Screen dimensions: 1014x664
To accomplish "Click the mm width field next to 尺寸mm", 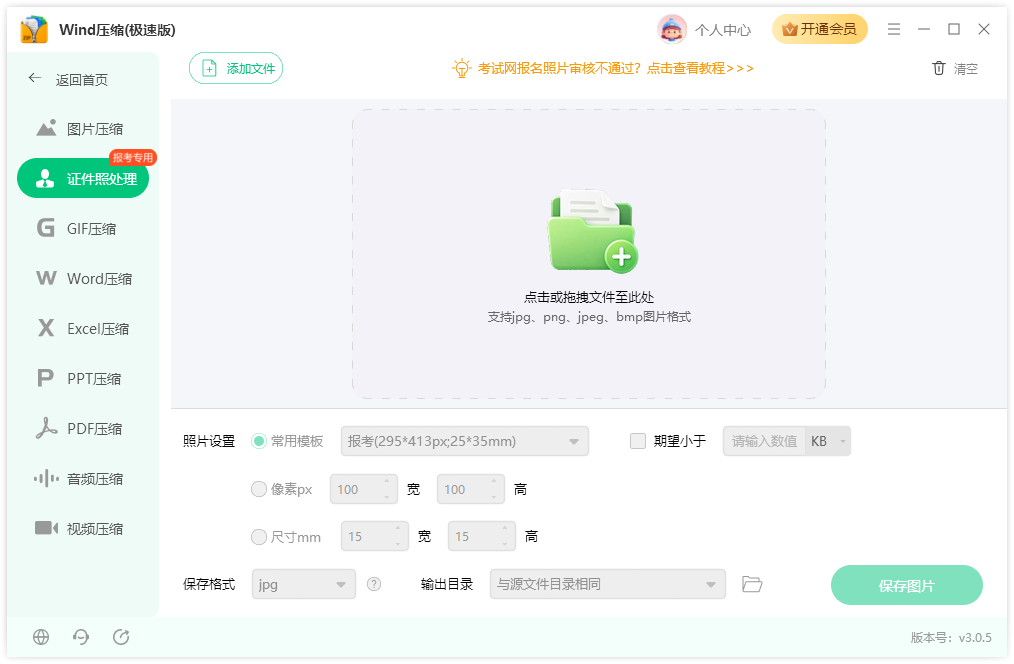I will [x=374, y=537].
